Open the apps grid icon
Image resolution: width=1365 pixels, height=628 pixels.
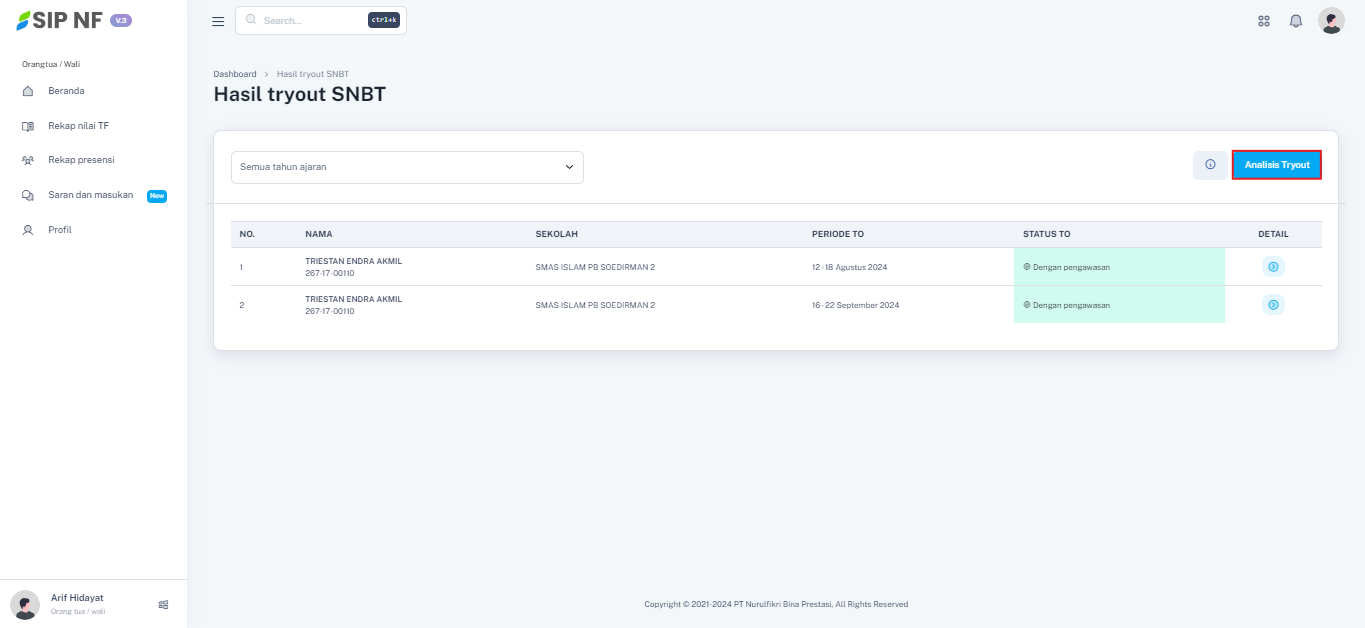pos(1264,21)
